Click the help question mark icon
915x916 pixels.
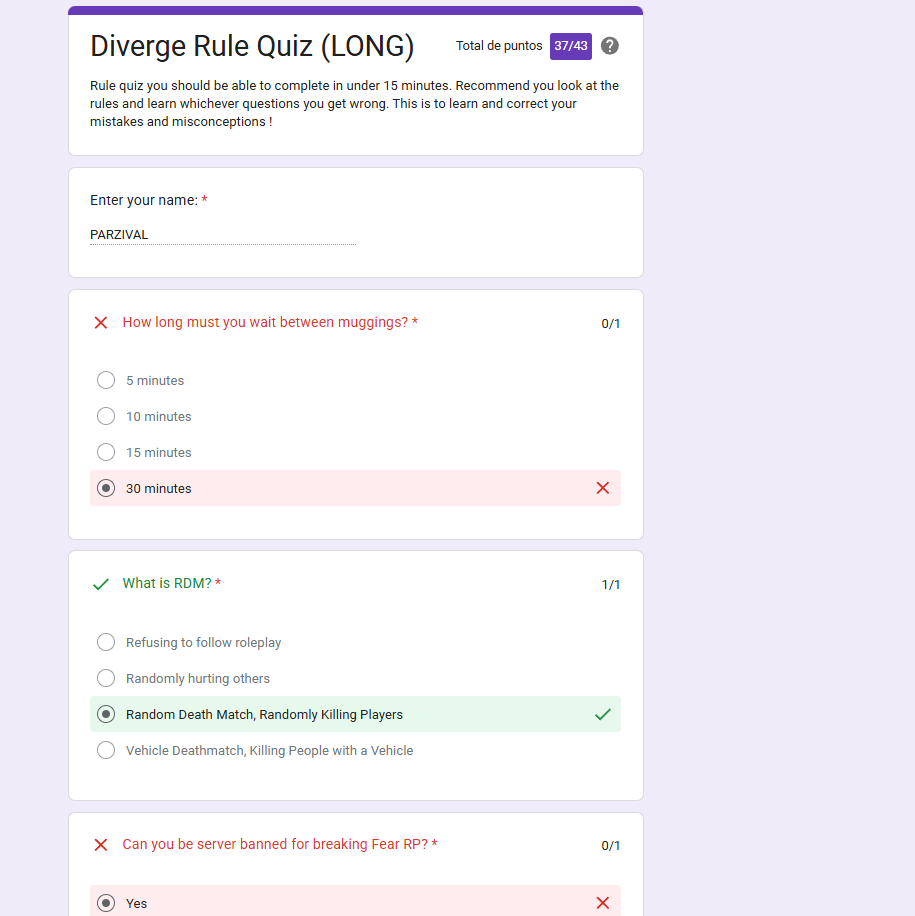[609, 46]
